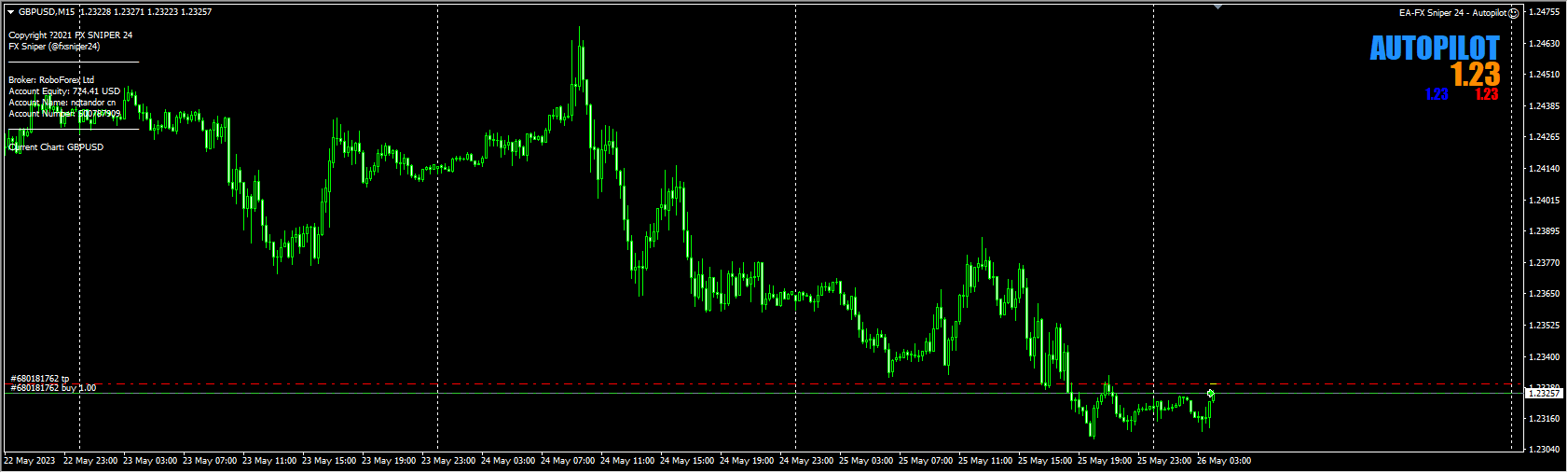Open the dropdown arrow beside GBPUSD,M15
This screenshot has width=1568, height=473.
(x=11, y=12)
